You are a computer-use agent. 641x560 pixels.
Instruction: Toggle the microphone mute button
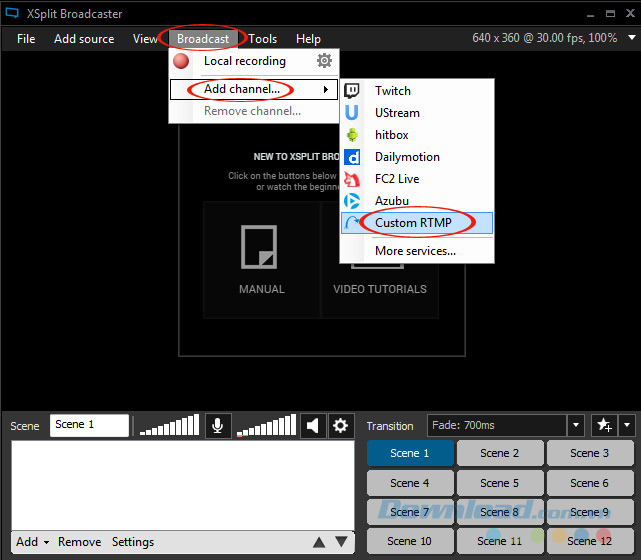point(218,426)
